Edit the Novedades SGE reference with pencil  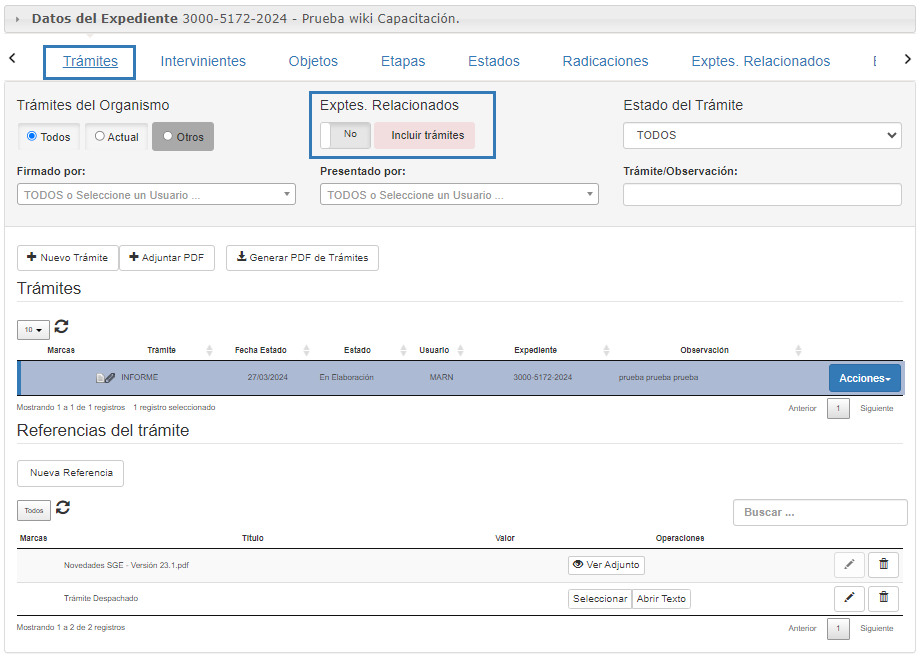[x=848, y=565]
